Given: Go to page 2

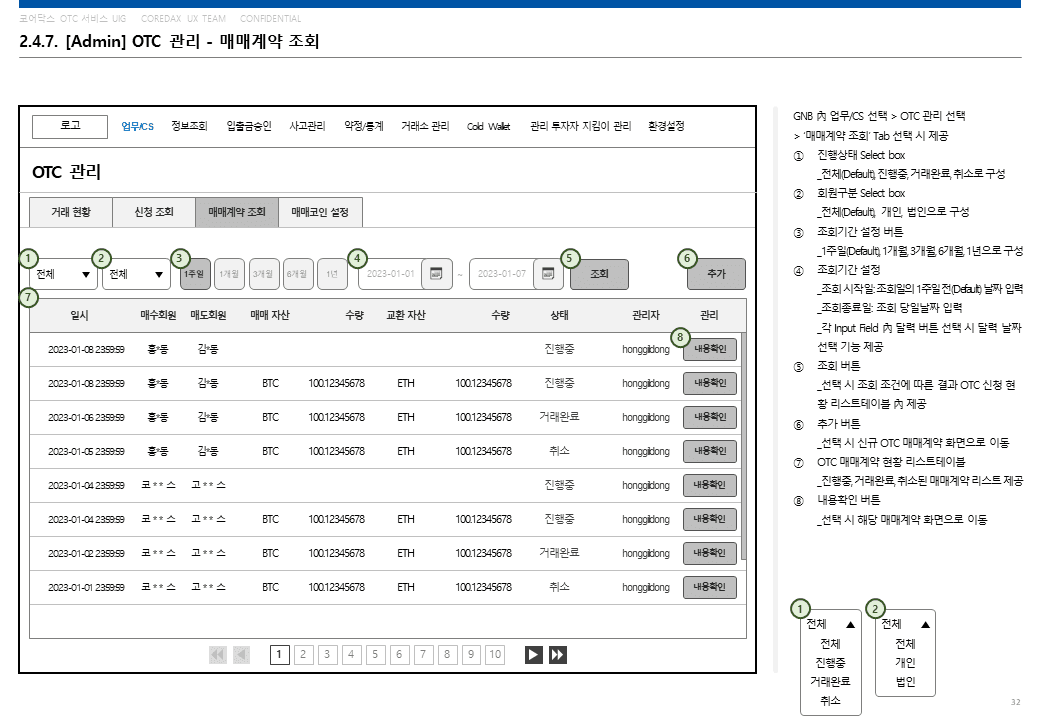Looking at the screenshot, I should pos(303,655).
